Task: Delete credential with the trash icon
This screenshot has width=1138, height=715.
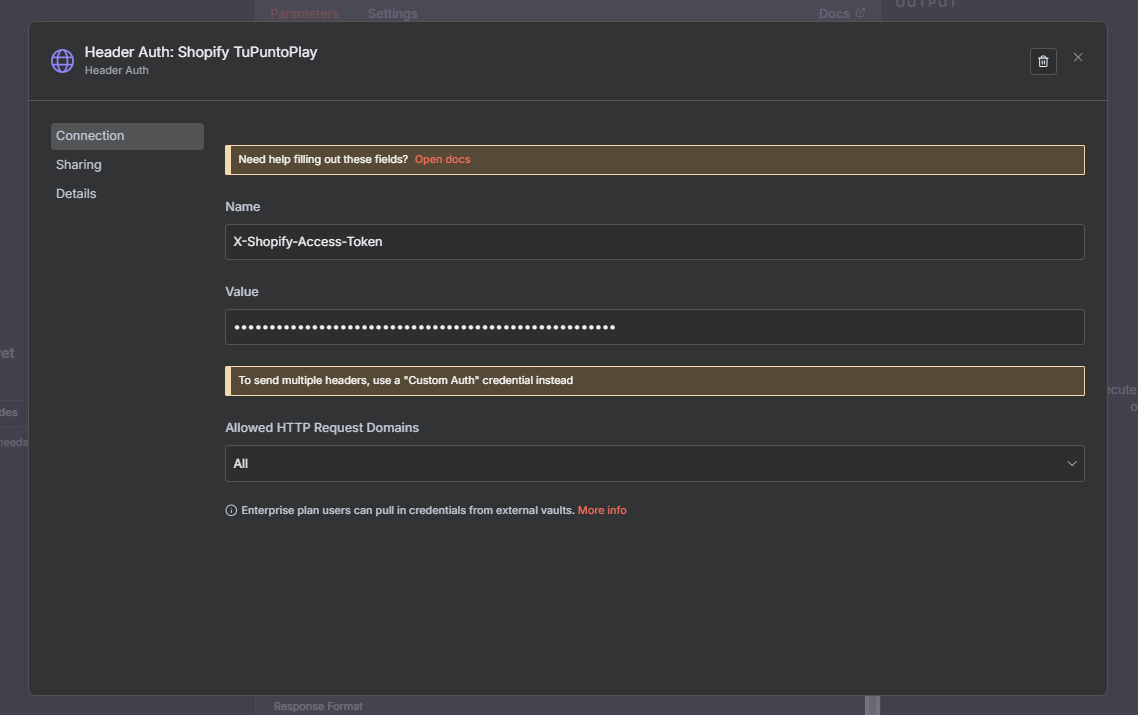Action: pos(1043,62)
